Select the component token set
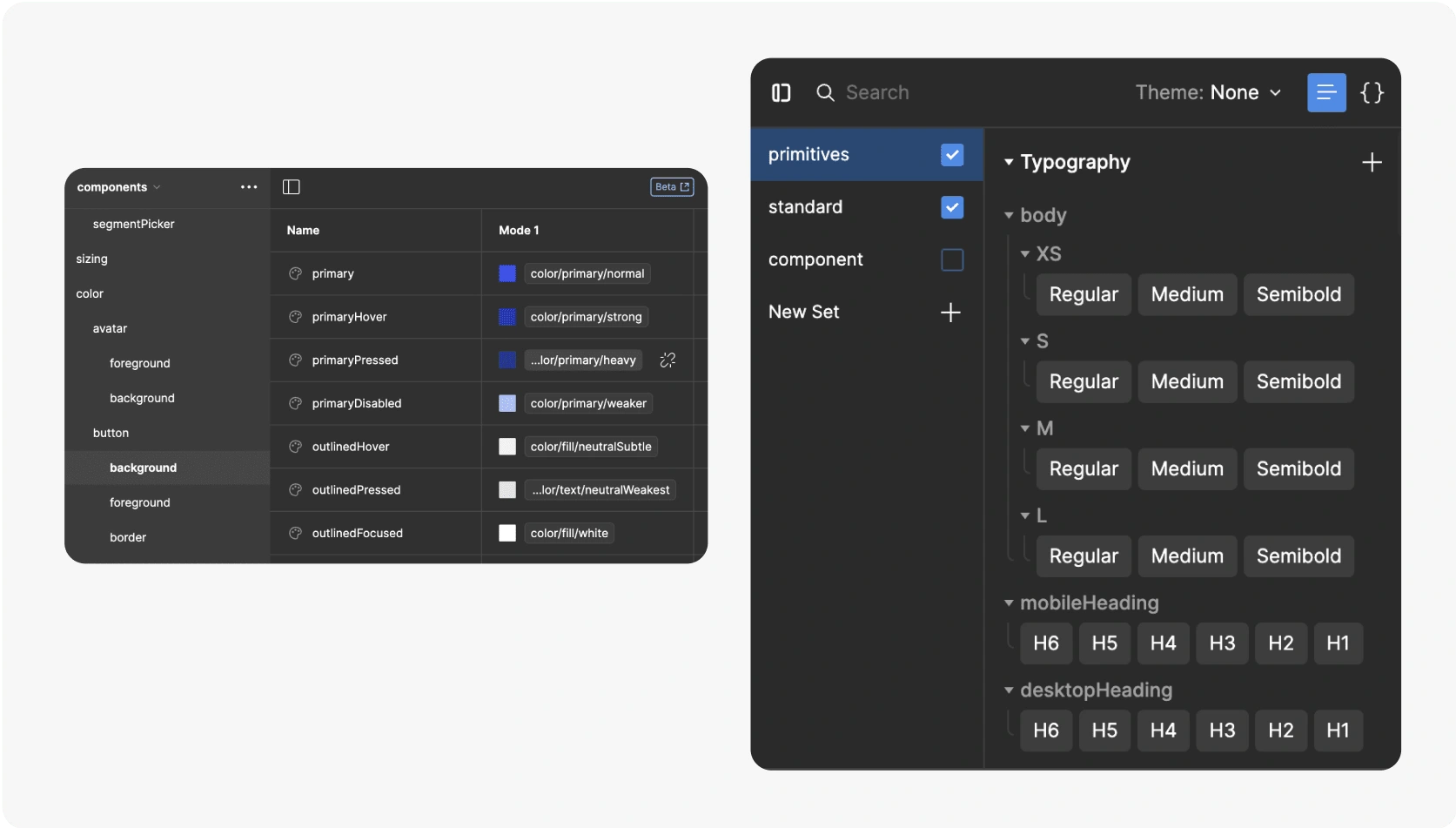Image resolution: width=1456 pixels, height=828 pixels. tap(867, 259)
